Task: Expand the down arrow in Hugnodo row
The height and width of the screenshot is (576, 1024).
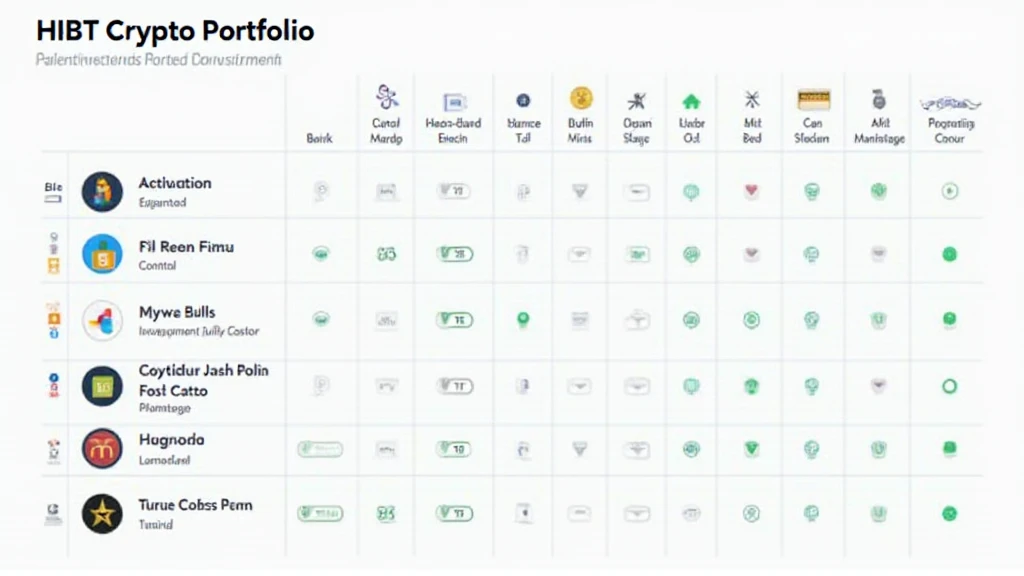Action: click(x=579, y=449)
